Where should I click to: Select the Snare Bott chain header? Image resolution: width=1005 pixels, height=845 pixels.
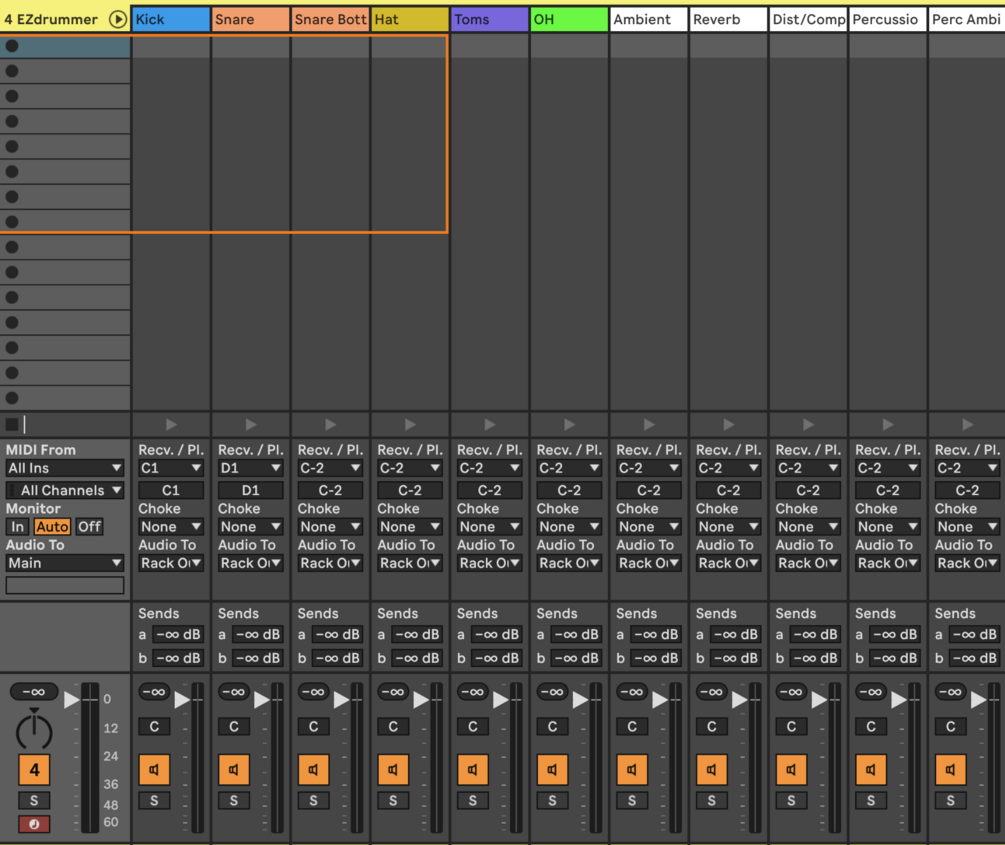[x=330, y=19]
